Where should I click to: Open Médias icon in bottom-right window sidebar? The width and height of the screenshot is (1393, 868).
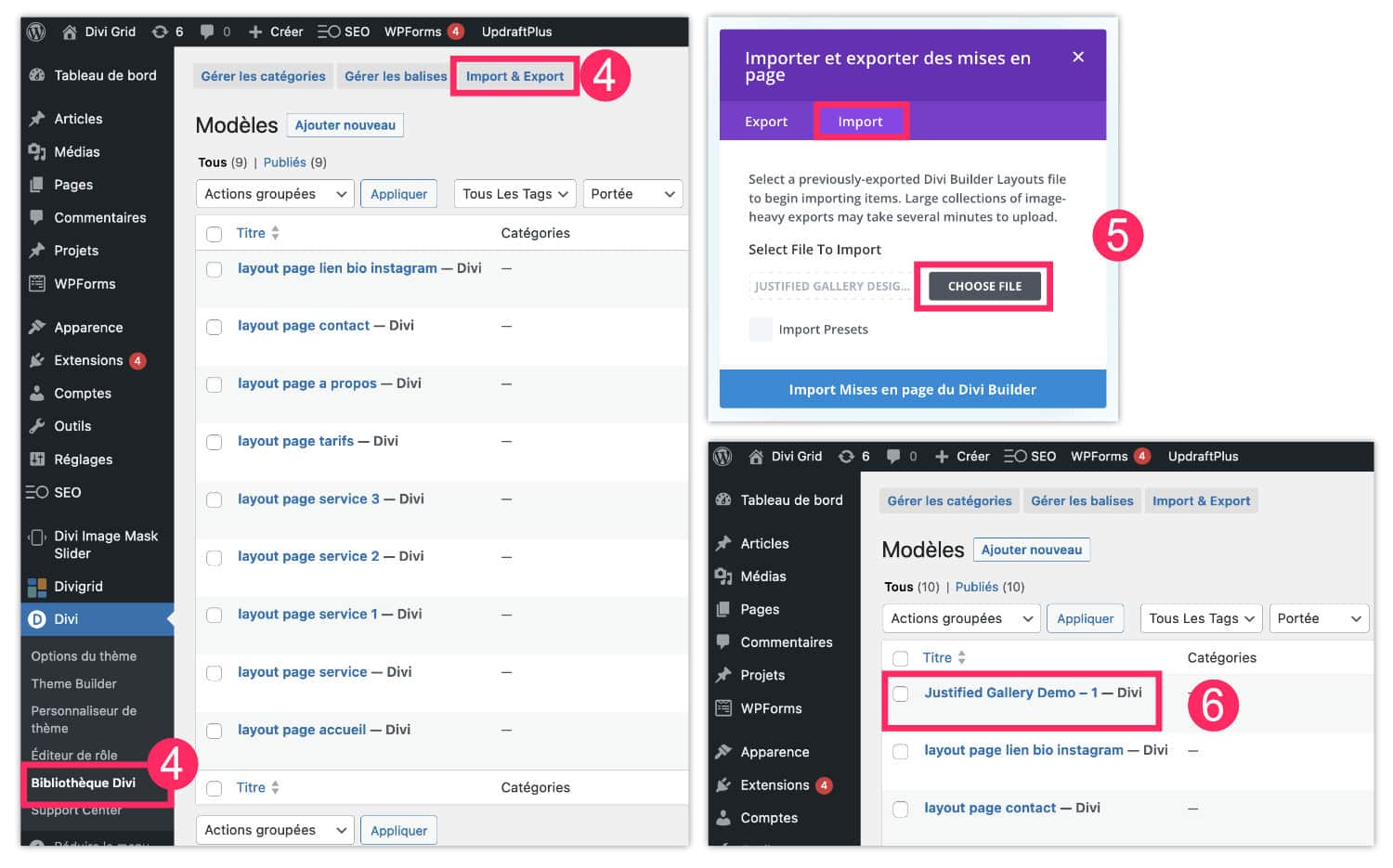723,577
